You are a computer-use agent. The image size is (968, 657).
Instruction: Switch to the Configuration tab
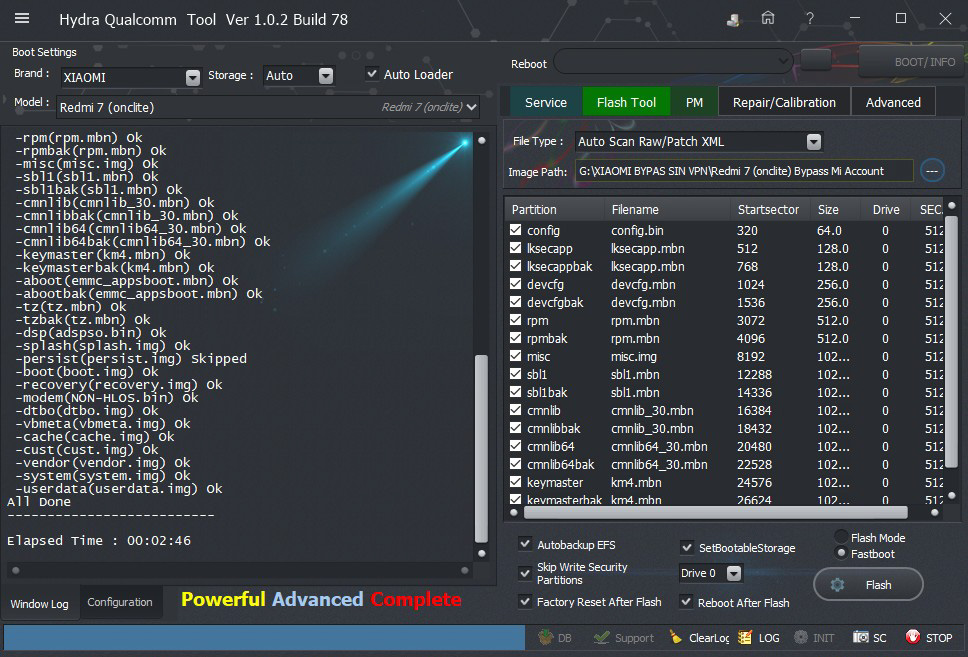coord(120,602)
